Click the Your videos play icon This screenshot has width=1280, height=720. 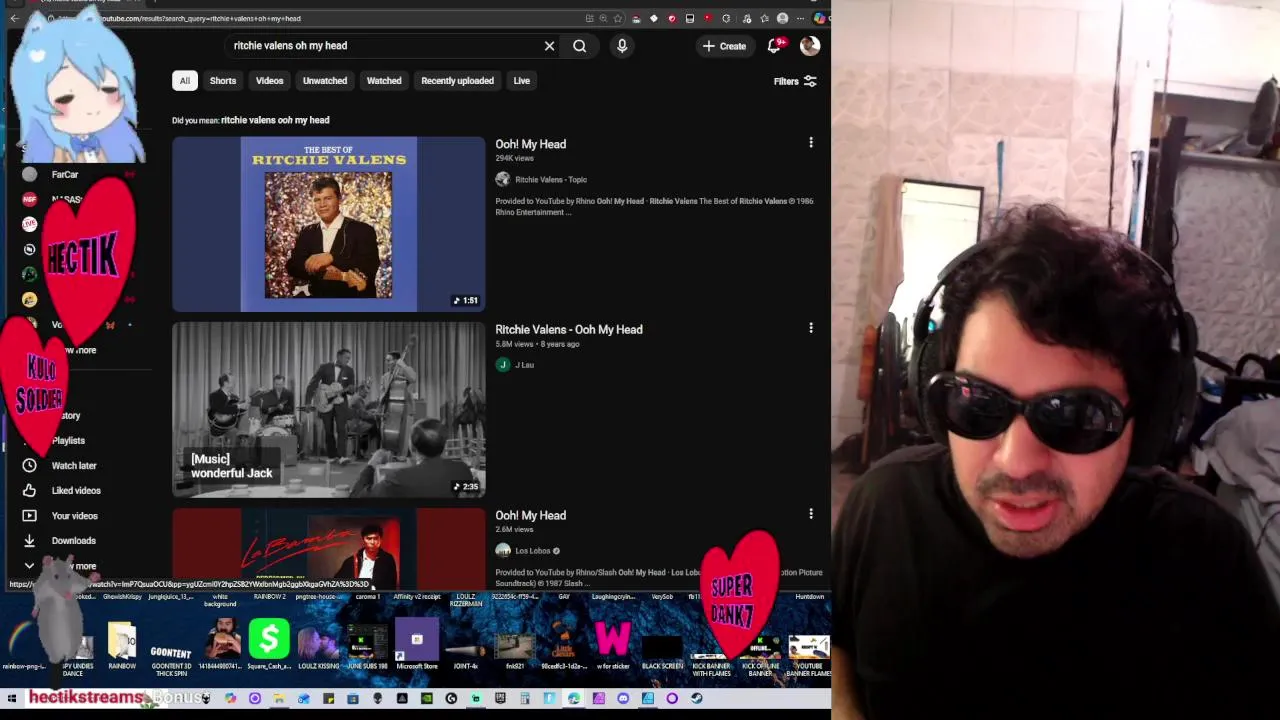pos(29,516)
